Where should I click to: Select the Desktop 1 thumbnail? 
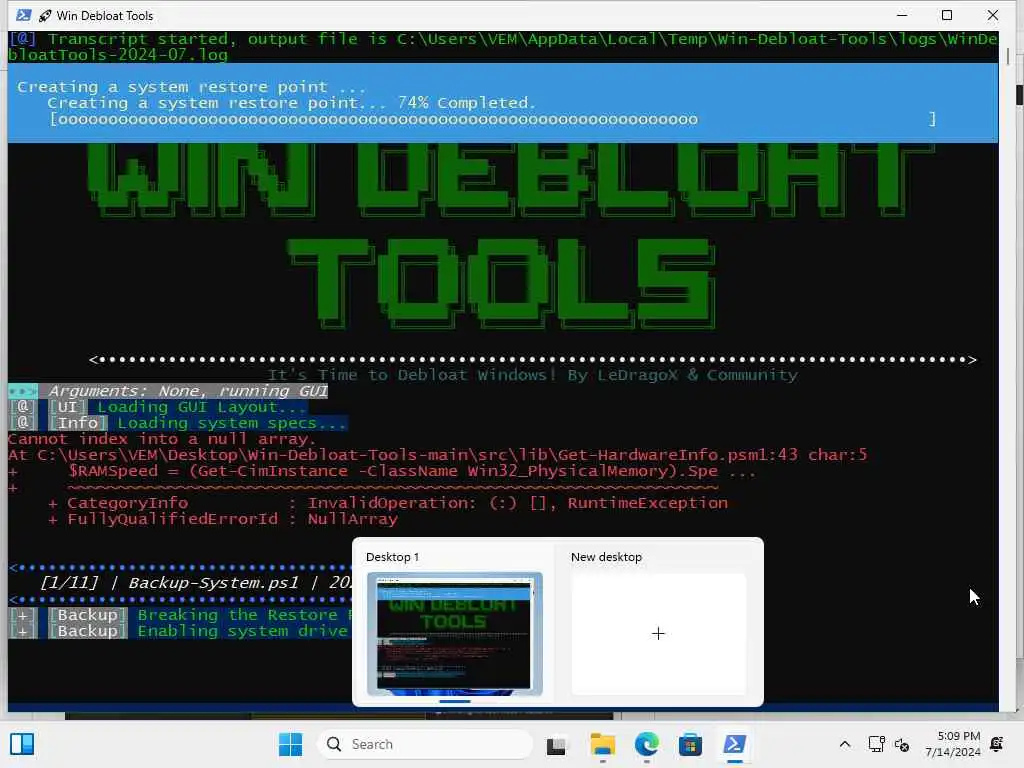(x=455, y=633)
